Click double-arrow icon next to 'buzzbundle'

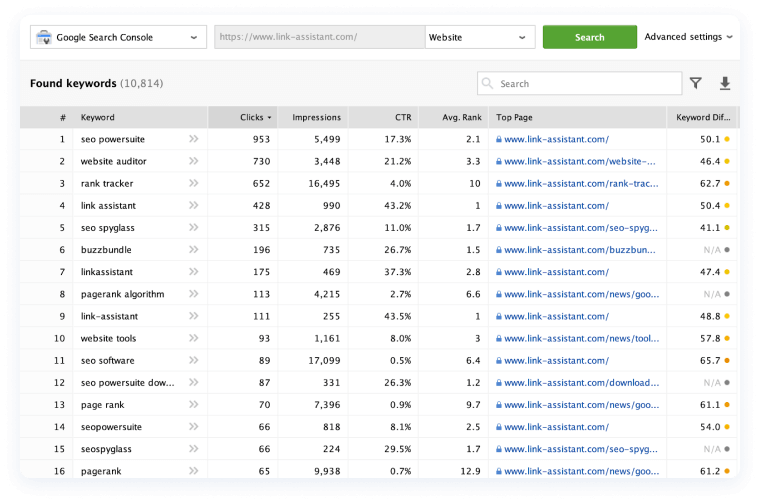(x=193, y=250)
